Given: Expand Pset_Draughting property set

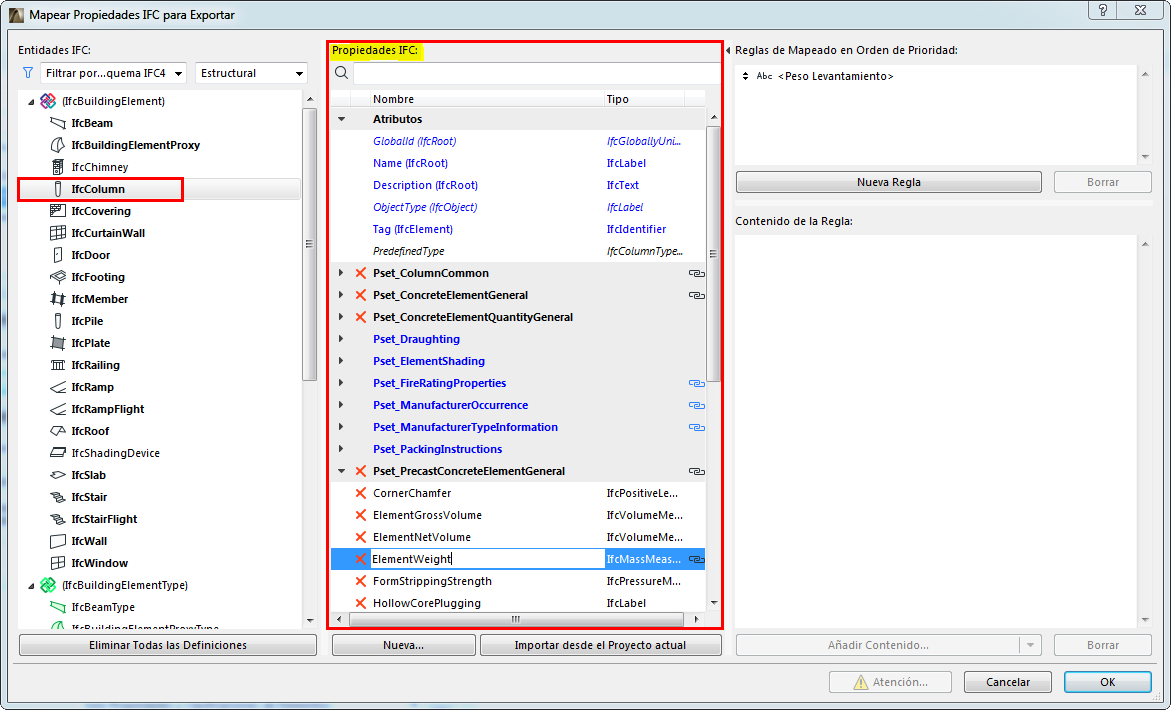Looking at the screenshot, I should pyautogui.click(x=341, y=339).
